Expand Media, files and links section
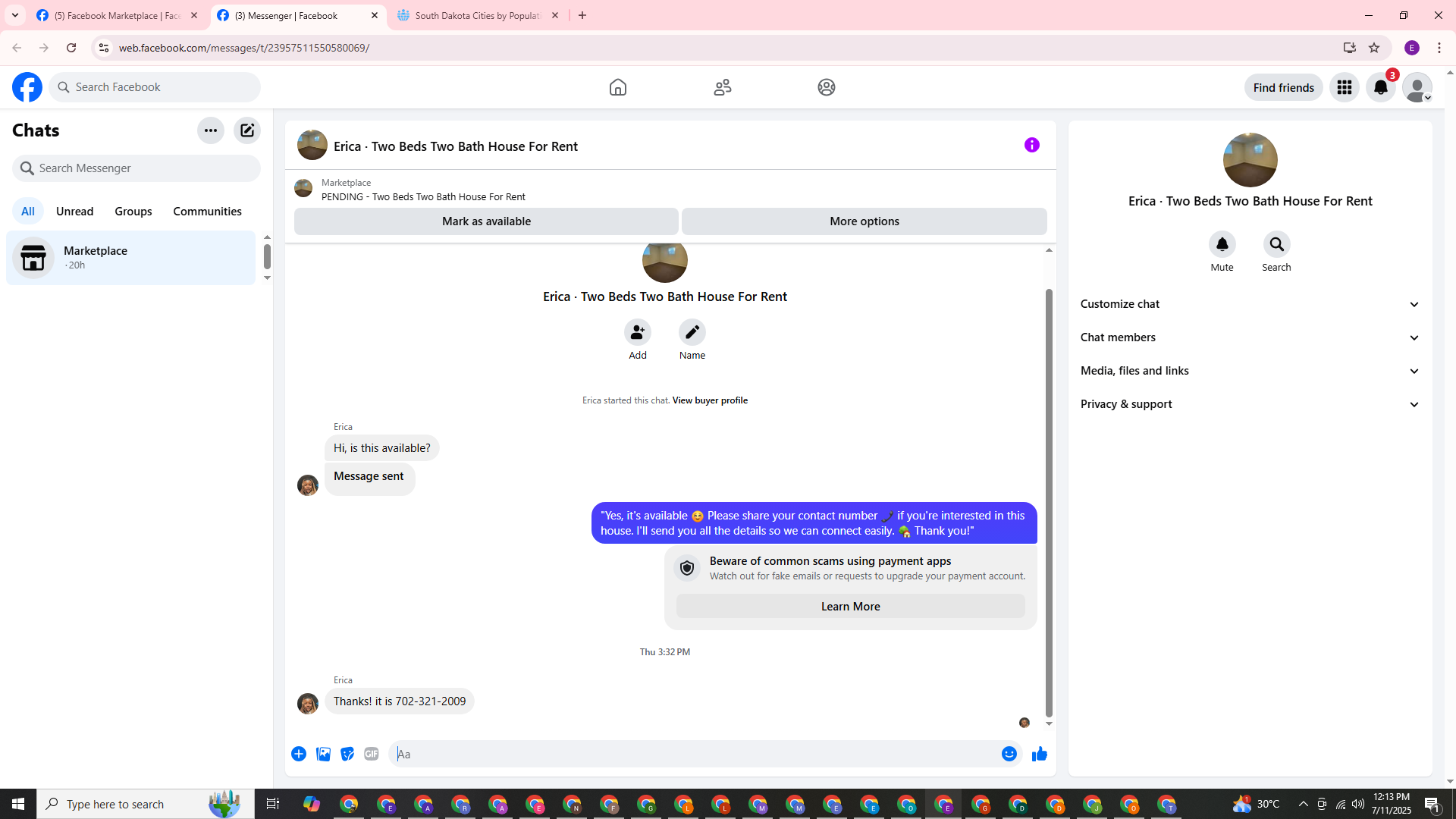 (1250, 371)
